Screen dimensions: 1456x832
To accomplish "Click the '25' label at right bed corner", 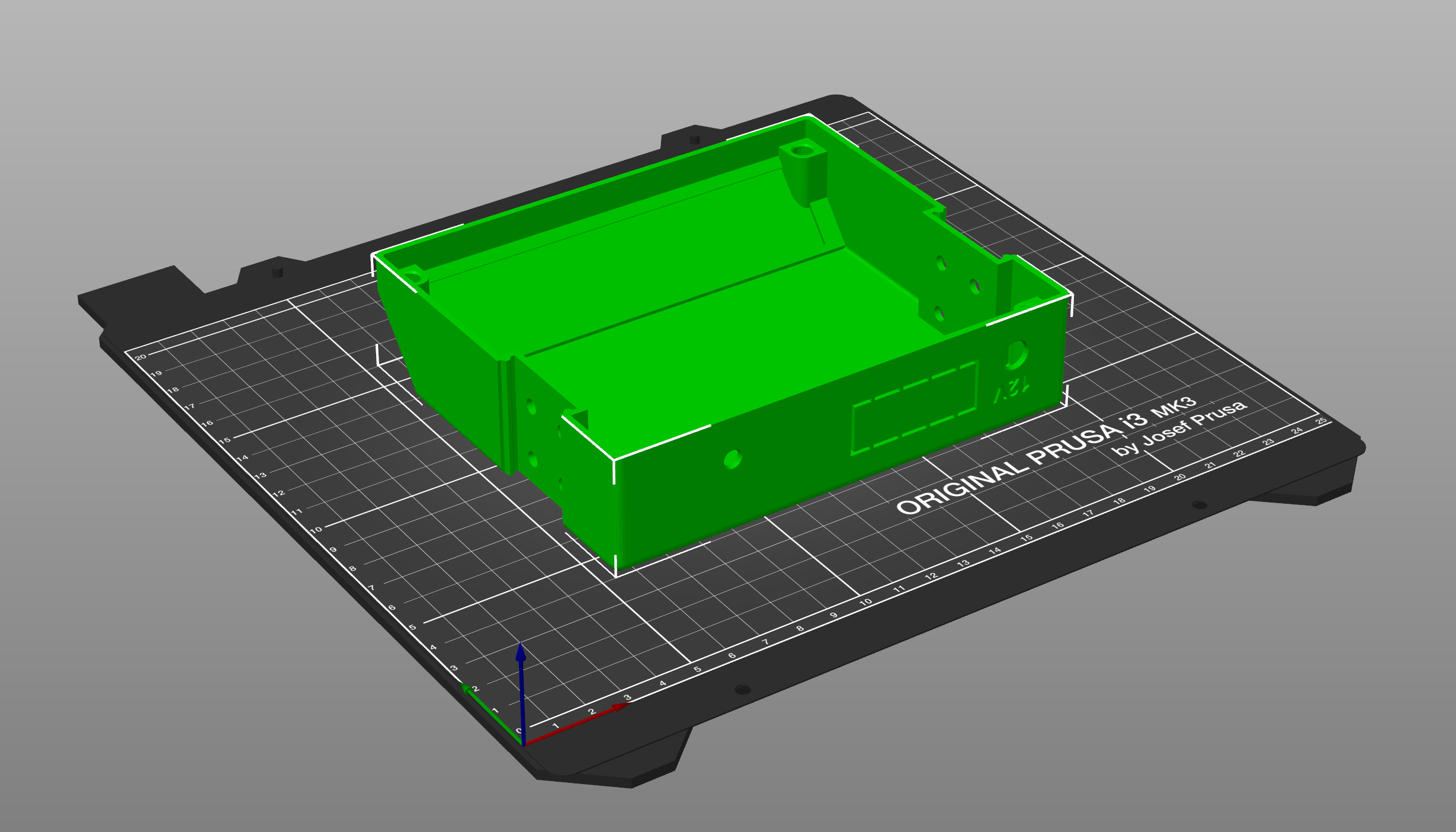I will [x=1321, y=421].
